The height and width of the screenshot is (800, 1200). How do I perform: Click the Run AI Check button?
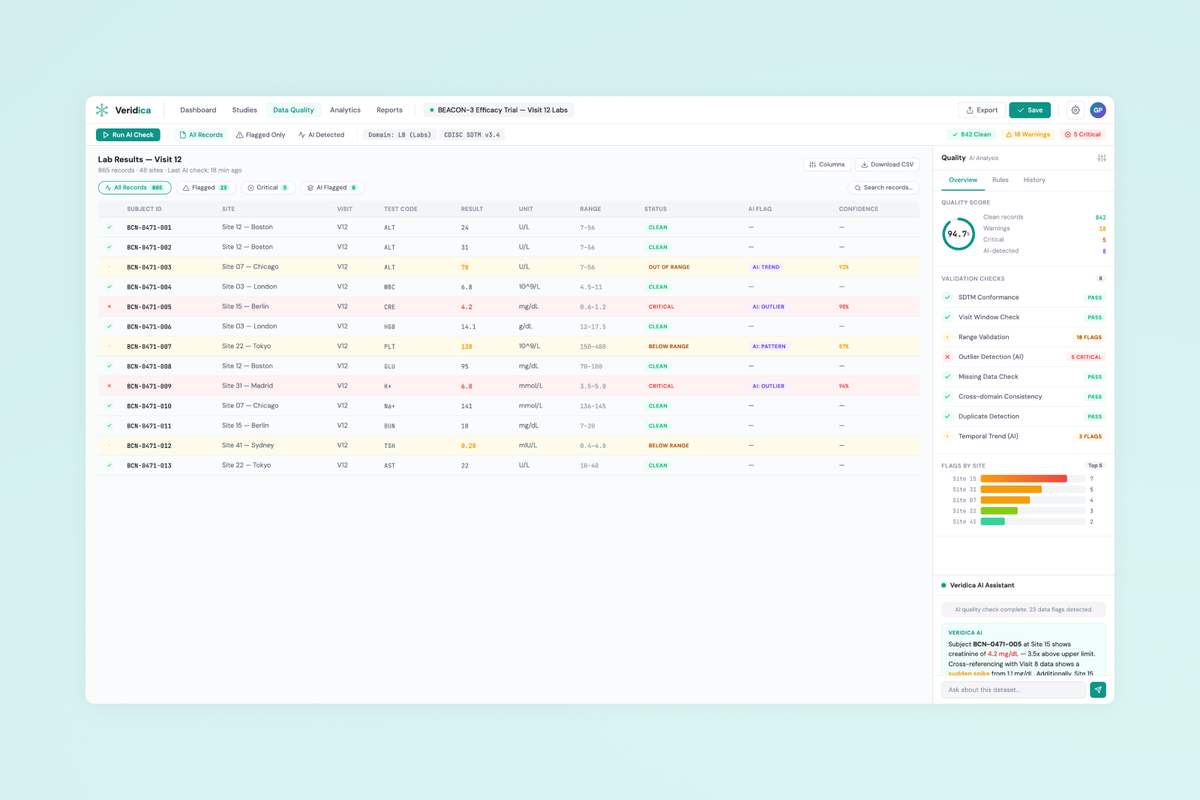tap(127, 134)
